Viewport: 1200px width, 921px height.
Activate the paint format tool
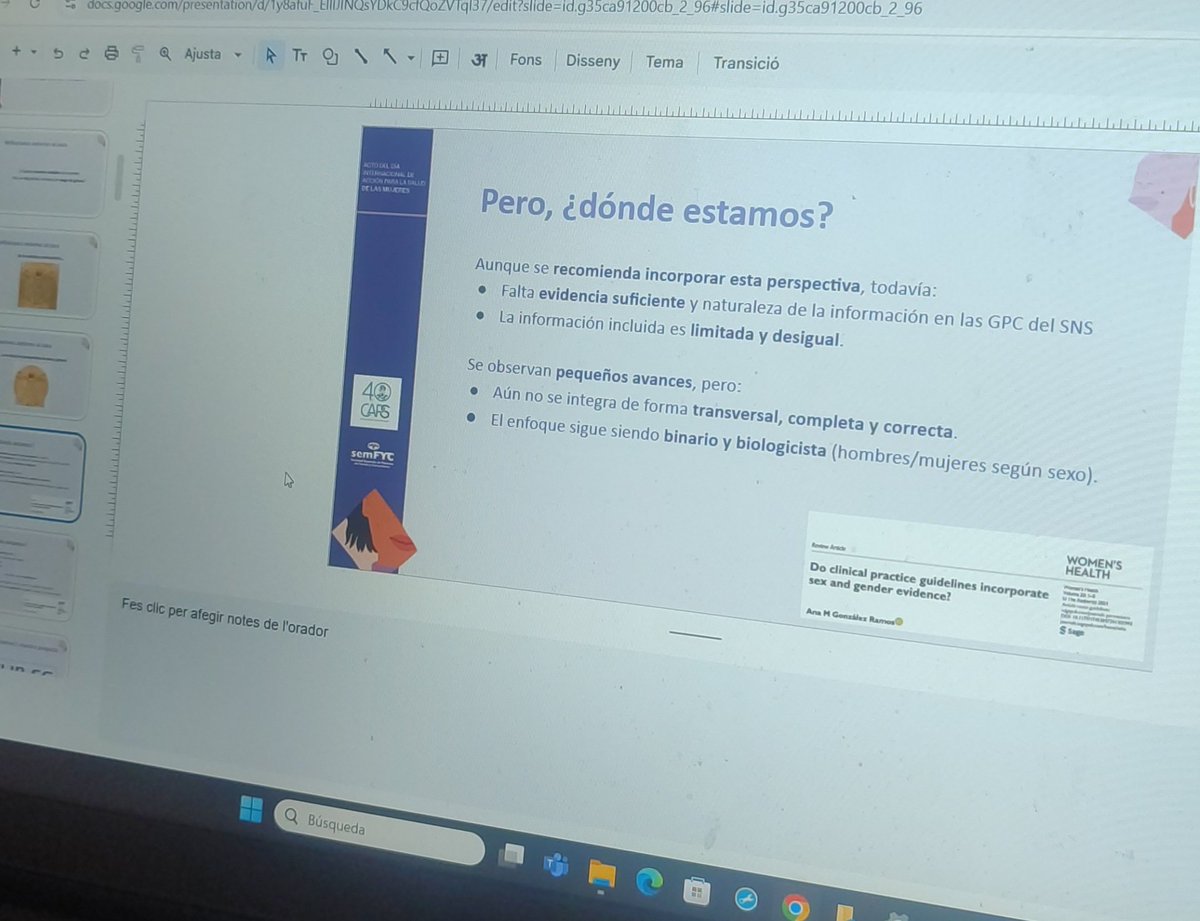[138, 54]
